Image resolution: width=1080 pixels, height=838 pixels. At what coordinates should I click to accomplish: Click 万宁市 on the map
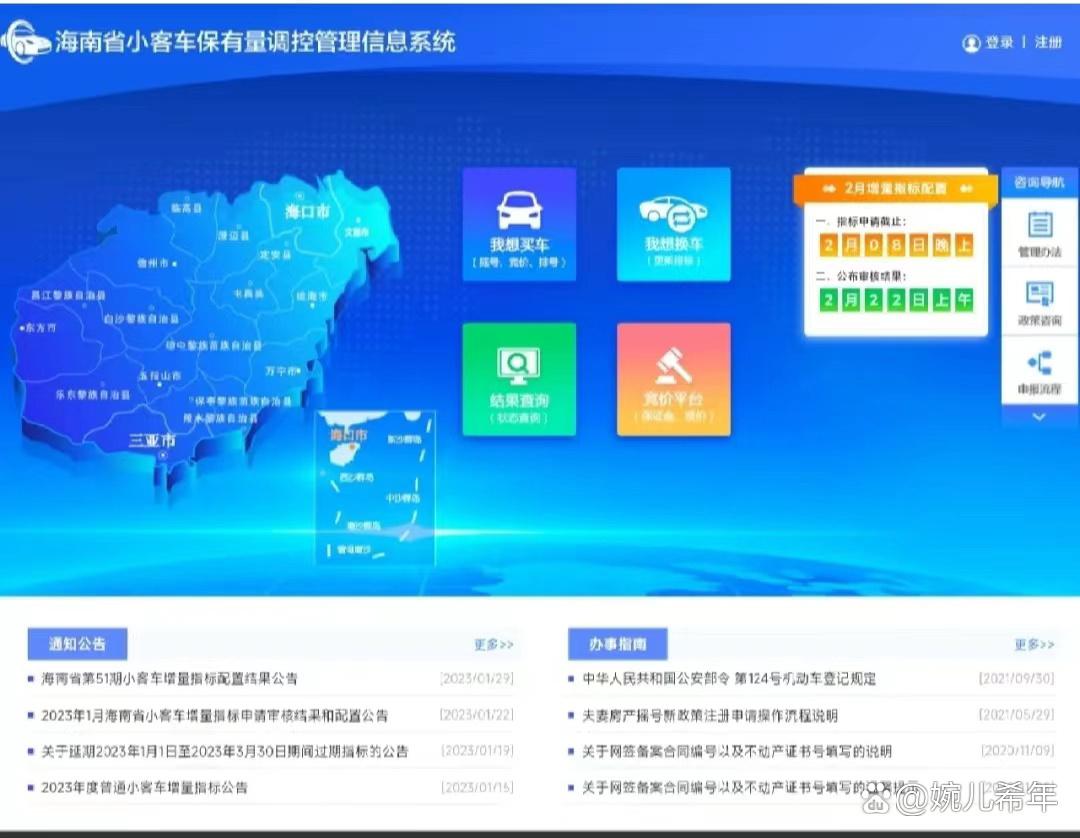[281, 370]
